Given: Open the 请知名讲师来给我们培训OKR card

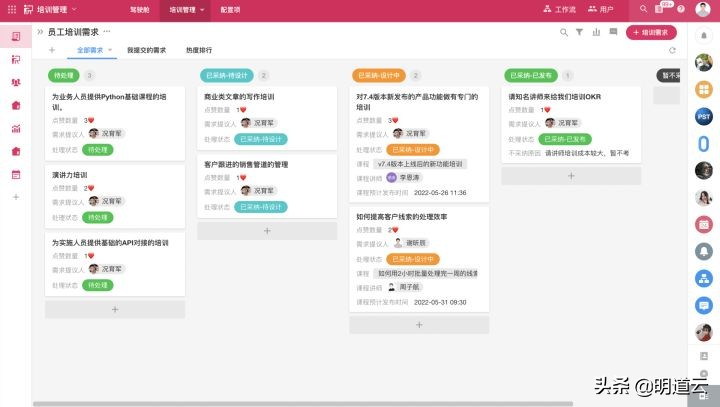Looking at the screenshot, I should (571, 124).
